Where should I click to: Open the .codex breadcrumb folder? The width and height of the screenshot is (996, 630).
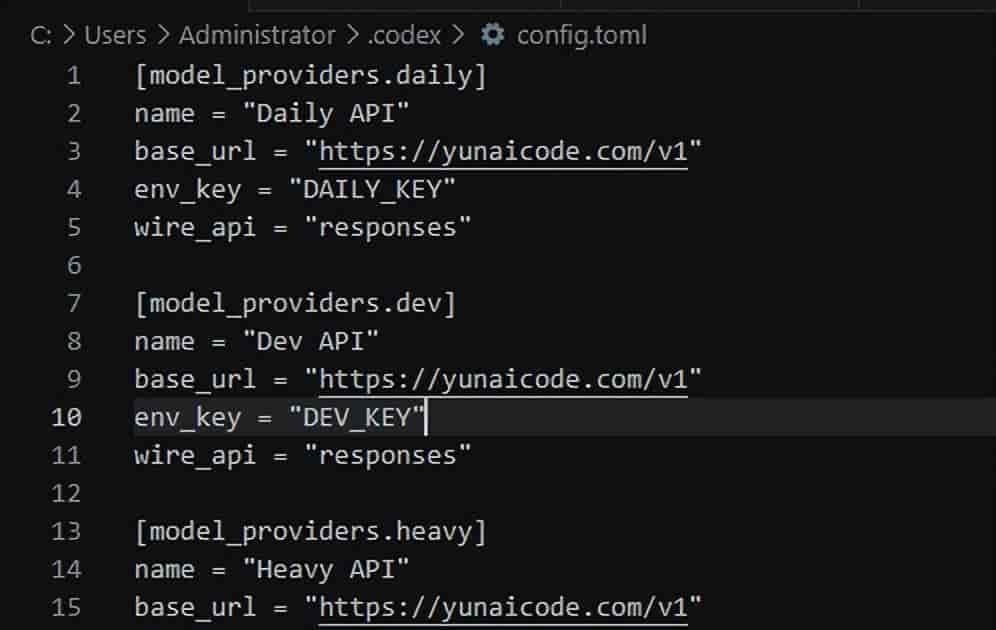click(404, 35)
